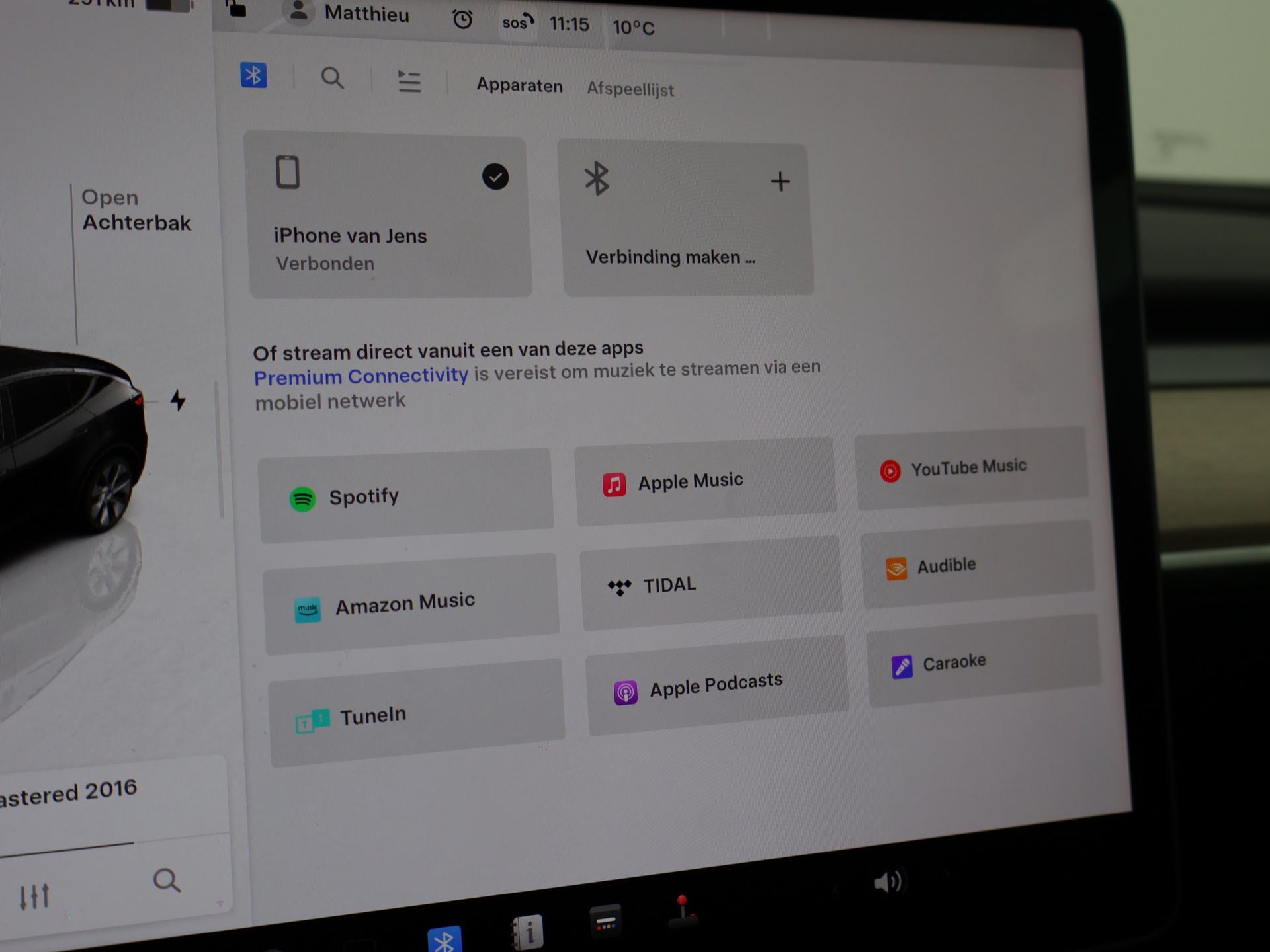The width and height of the screenshot is (1270, 952).
Task: Switch to the Afspeellijst tab
Action: pos(630,89)
